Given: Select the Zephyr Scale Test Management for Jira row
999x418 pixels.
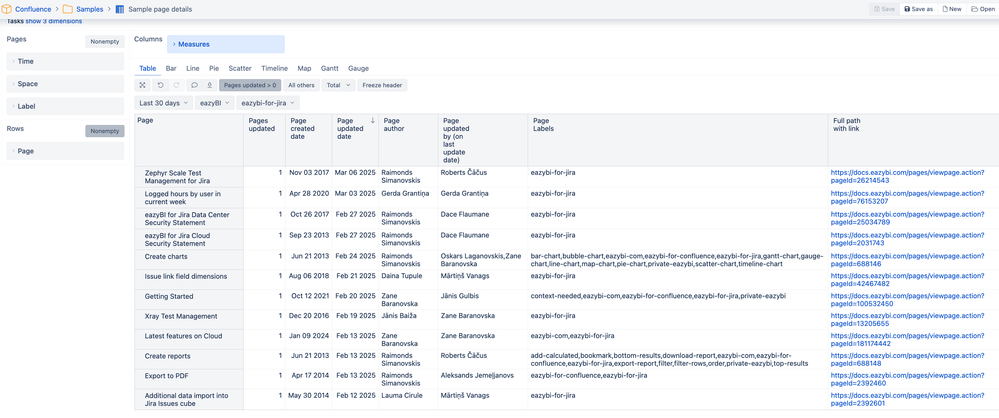Looking at the screenshot, I should click(189, 177).
